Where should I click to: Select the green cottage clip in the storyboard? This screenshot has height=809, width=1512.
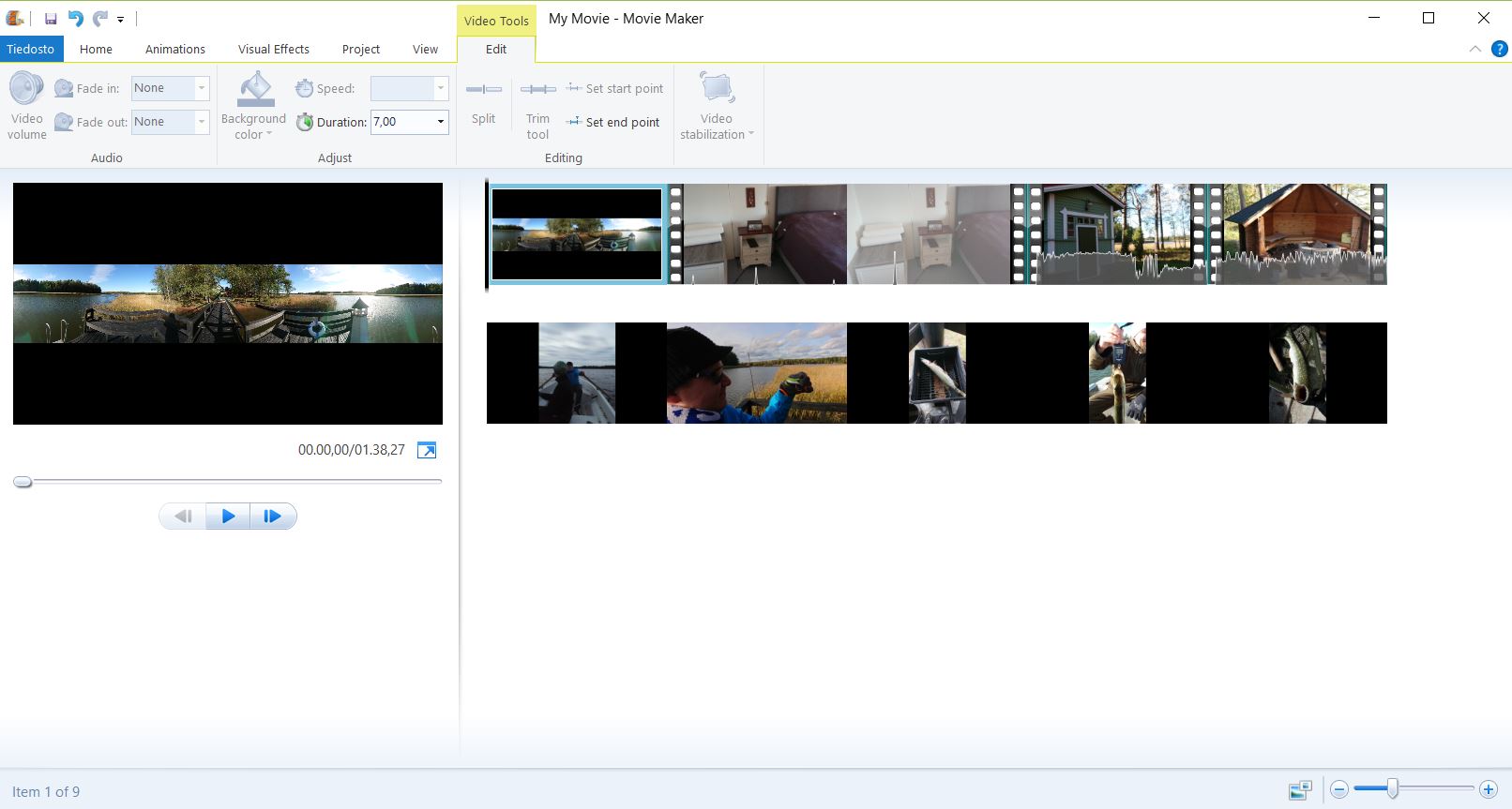pos(1111,233)
